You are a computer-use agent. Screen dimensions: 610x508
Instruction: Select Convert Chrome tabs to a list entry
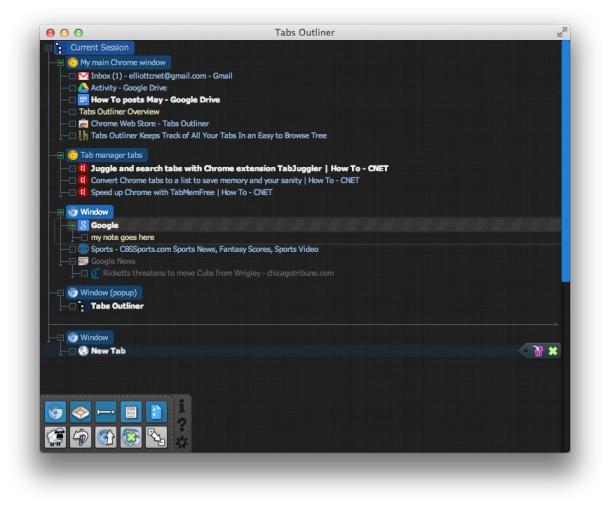[225, 180]
